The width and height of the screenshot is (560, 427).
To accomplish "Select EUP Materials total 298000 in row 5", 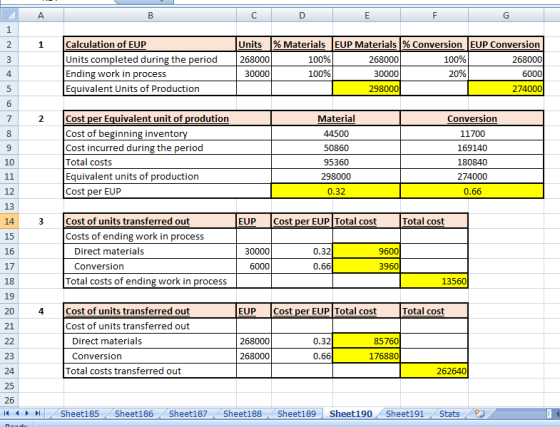I will coord(366,89).
